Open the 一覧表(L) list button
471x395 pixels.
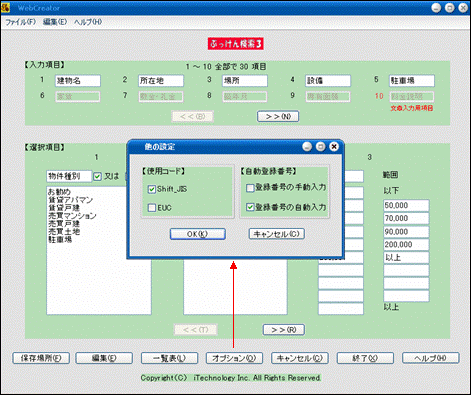pyautogui.click(x=169, y=358)
